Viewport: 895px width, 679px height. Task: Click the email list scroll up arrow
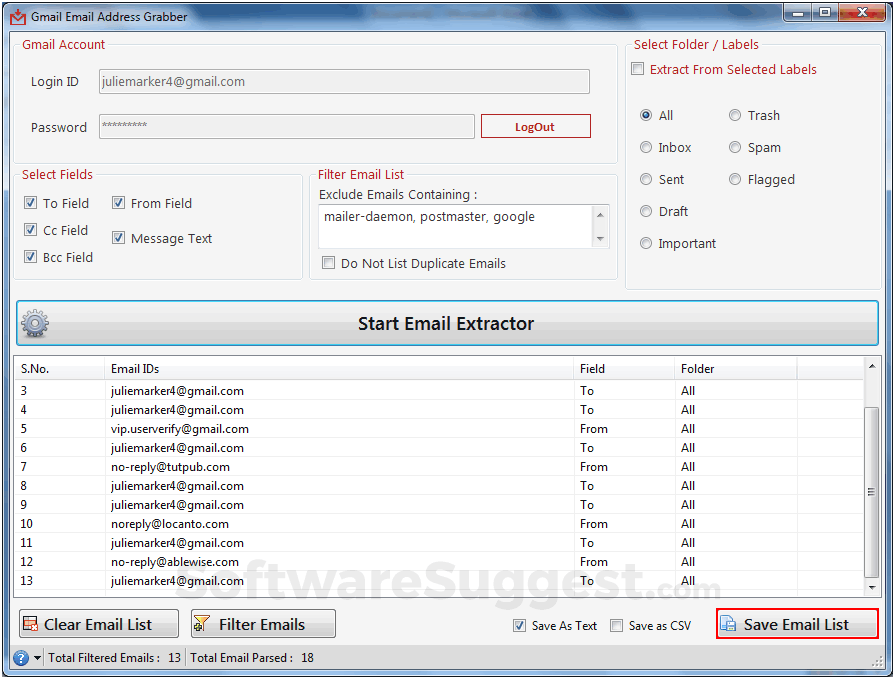click(x=872, y=366)
